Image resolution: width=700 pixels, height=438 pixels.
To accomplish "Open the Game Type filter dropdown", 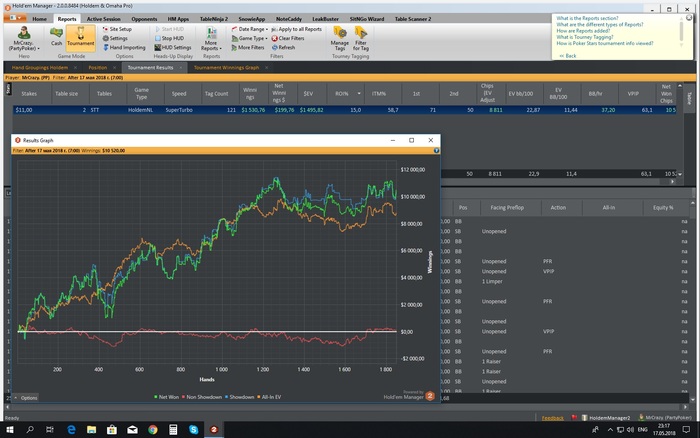I will (250, 38).
